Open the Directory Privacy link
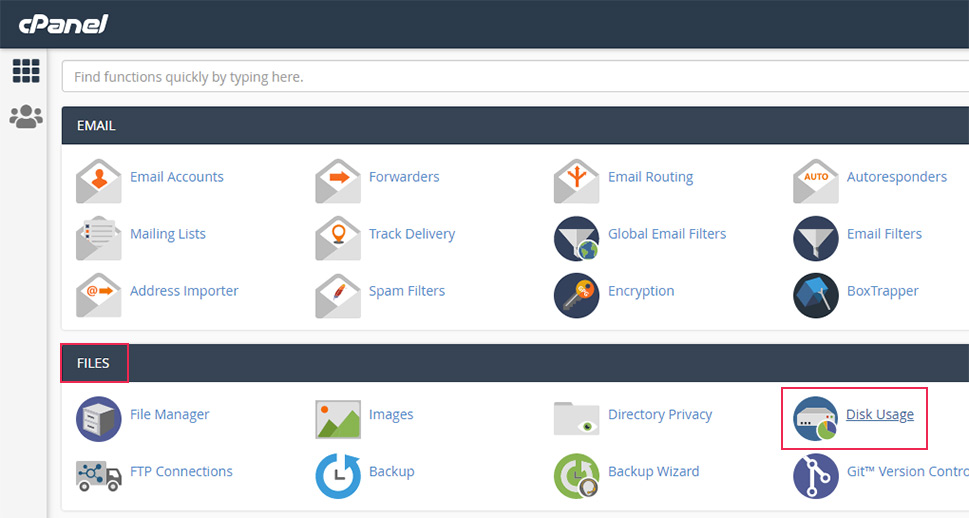Image resolution: width=969 pixels, height=518 pixels. pyautogui.click(x=660, y=415)
